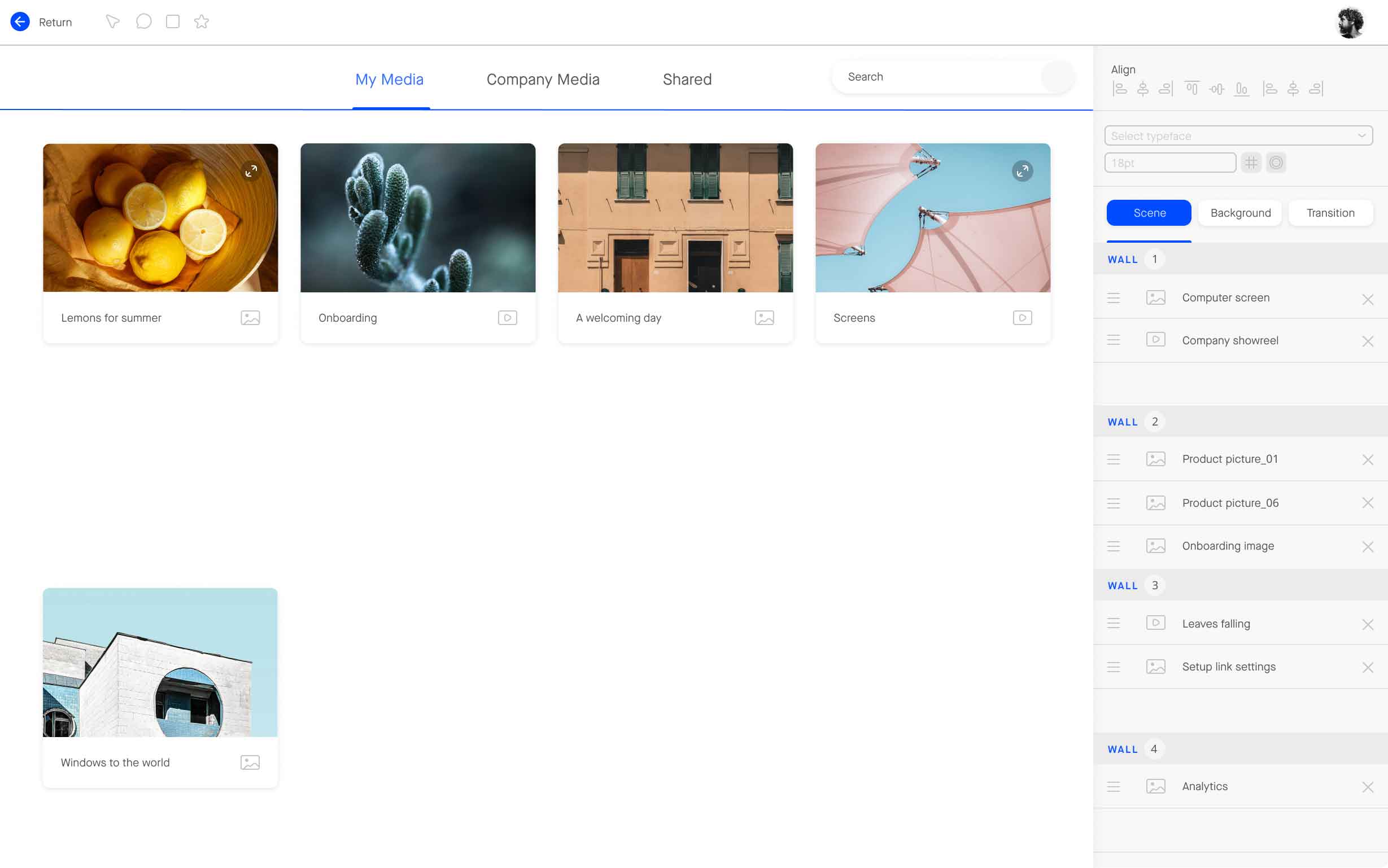1388x868 pixels.
Task: Select the Company showreel row label
Action: [1230, 340]
